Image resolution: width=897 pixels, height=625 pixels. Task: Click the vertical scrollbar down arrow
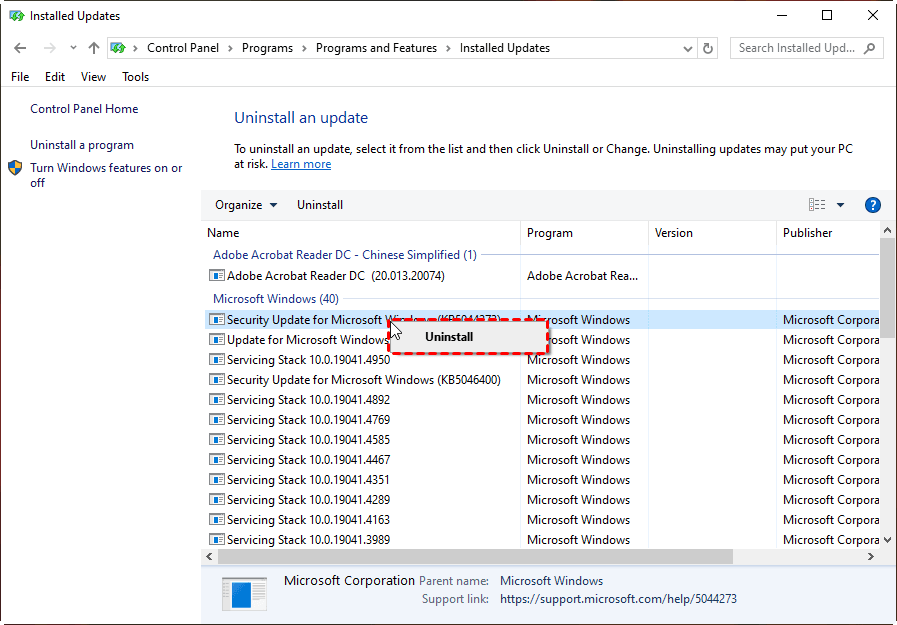pyautogui.click(x=887, y=540)
